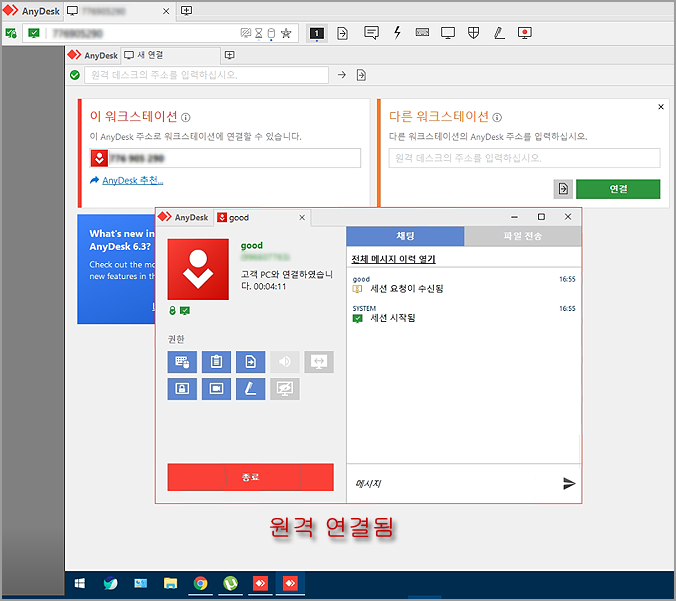
Task: Open the keyboard settings icon in session toolbar
Action: pyautogui.click(x=422, y=32)
